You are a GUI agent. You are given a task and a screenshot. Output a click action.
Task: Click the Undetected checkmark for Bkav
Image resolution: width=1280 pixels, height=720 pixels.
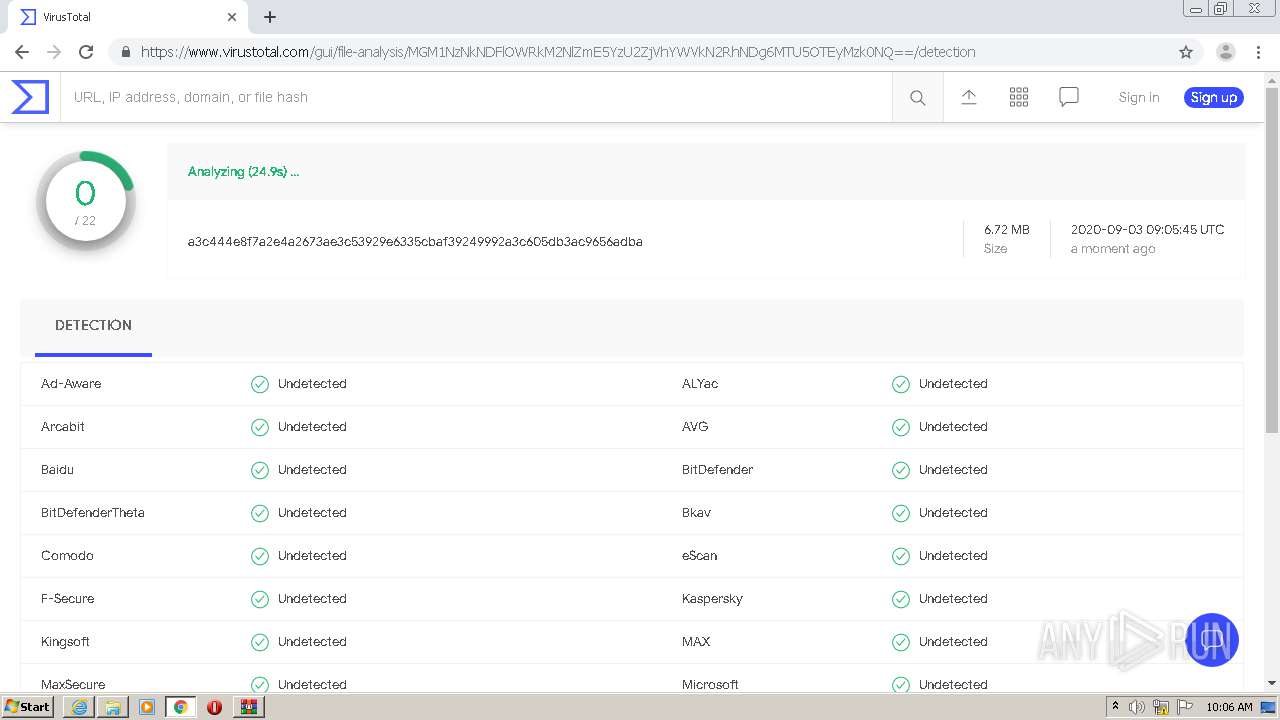[x=901, y=513]
